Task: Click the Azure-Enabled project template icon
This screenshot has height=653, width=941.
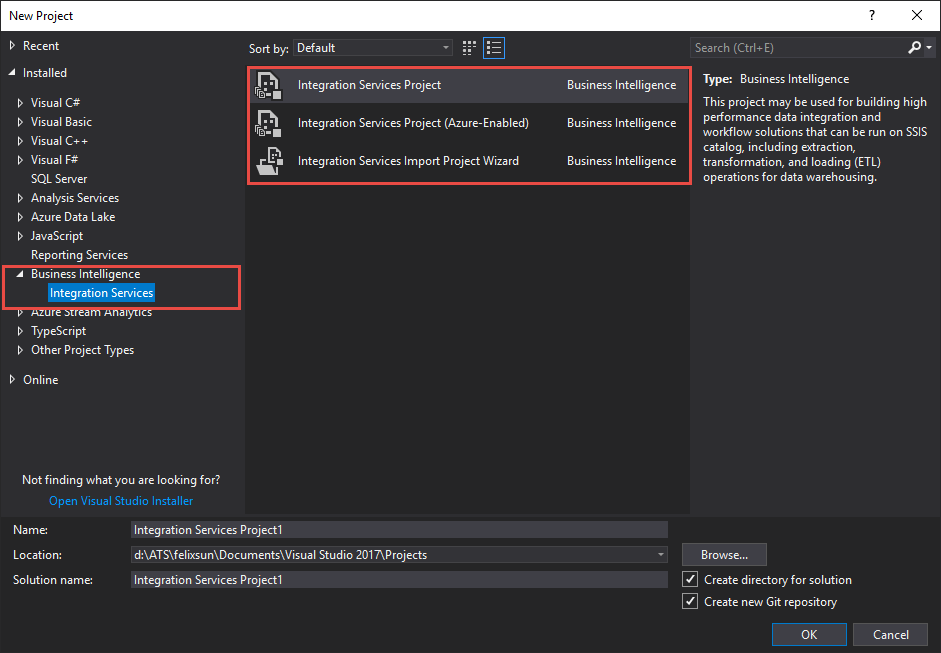Action: pos(268,123)
